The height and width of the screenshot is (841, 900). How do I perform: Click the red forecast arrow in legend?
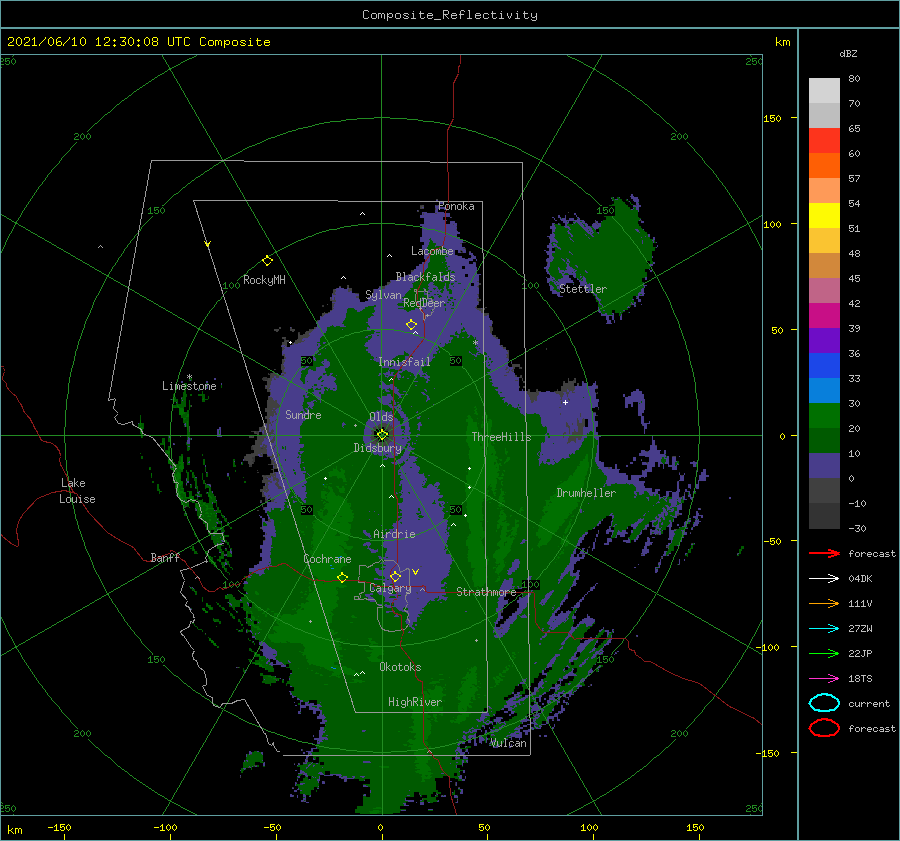click(x=824, y=553)
